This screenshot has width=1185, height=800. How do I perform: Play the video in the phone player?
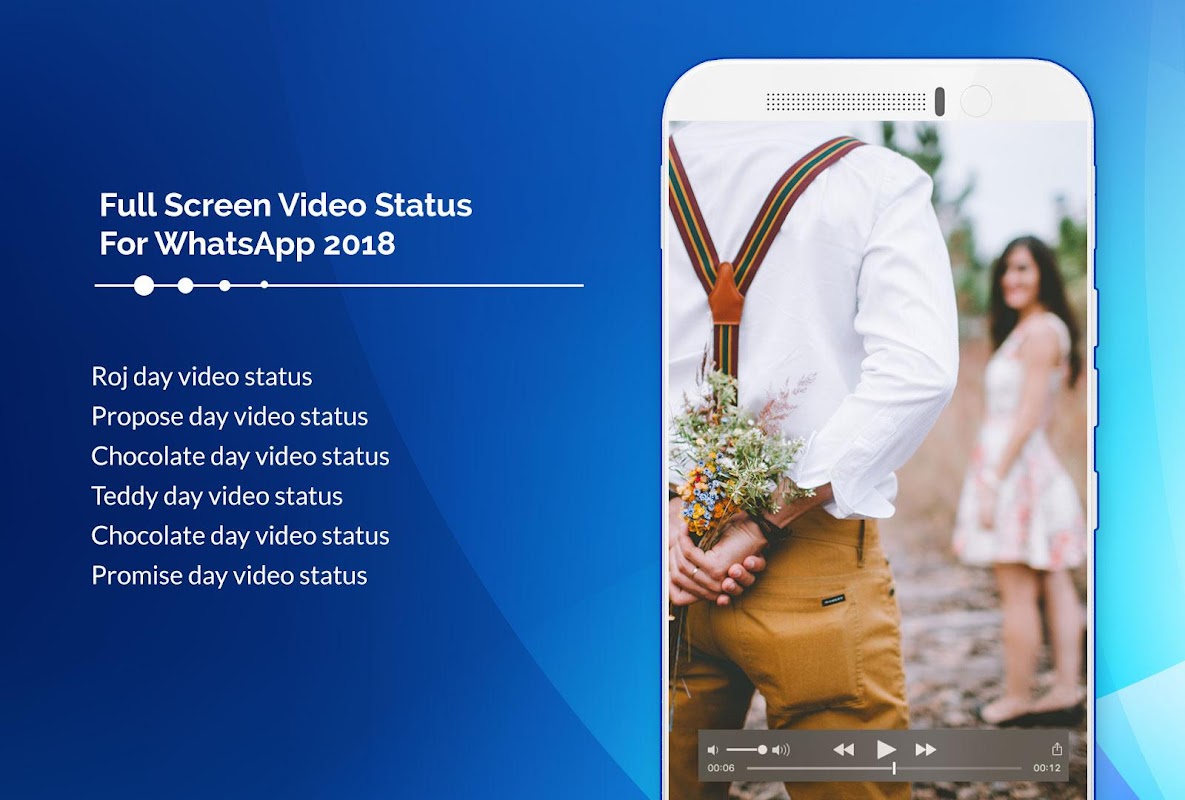(x=886, y=749)
